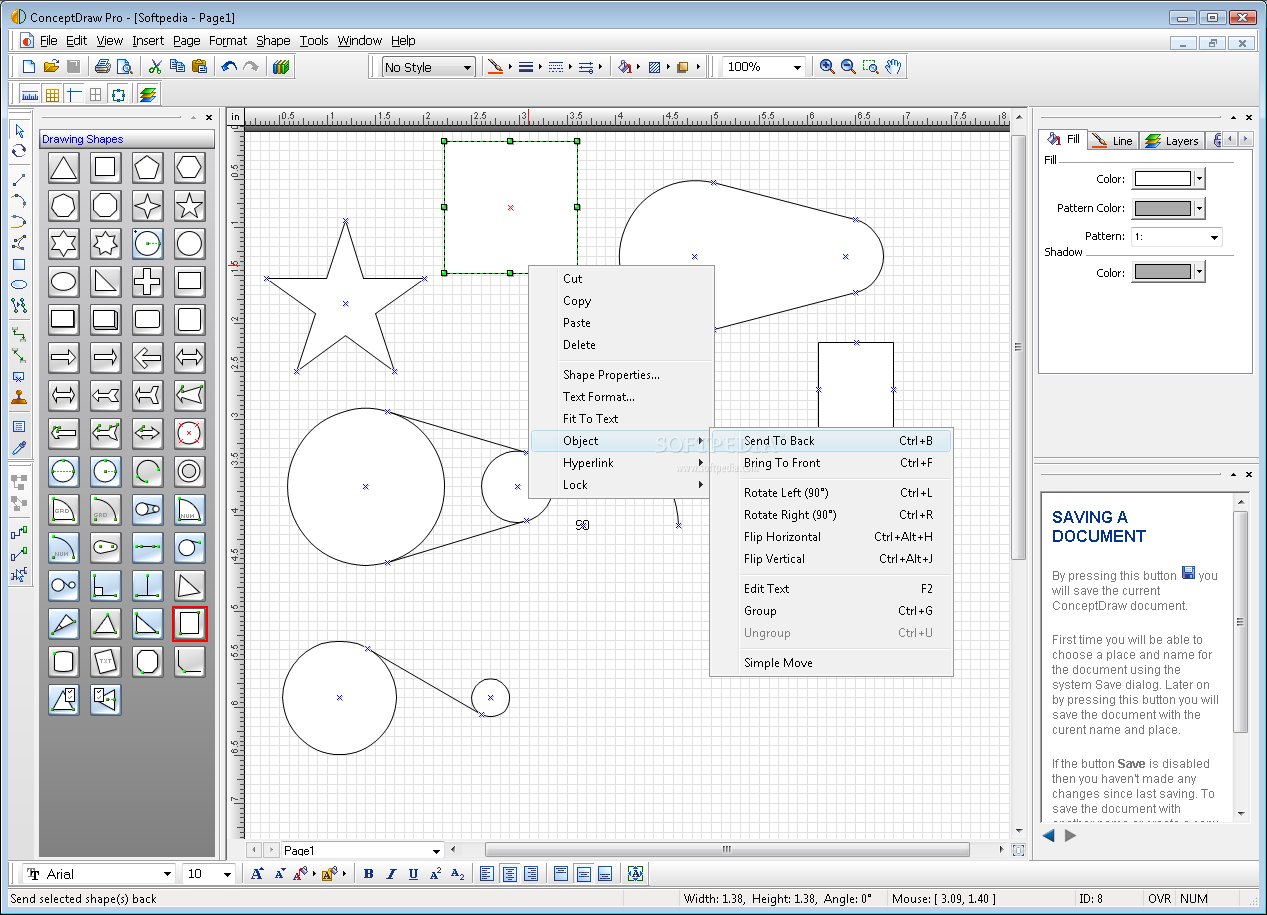1267x915 pixels.
Task: Pick the pentagon shape in Drawing Shapes
Action: [x=148, y=167]
